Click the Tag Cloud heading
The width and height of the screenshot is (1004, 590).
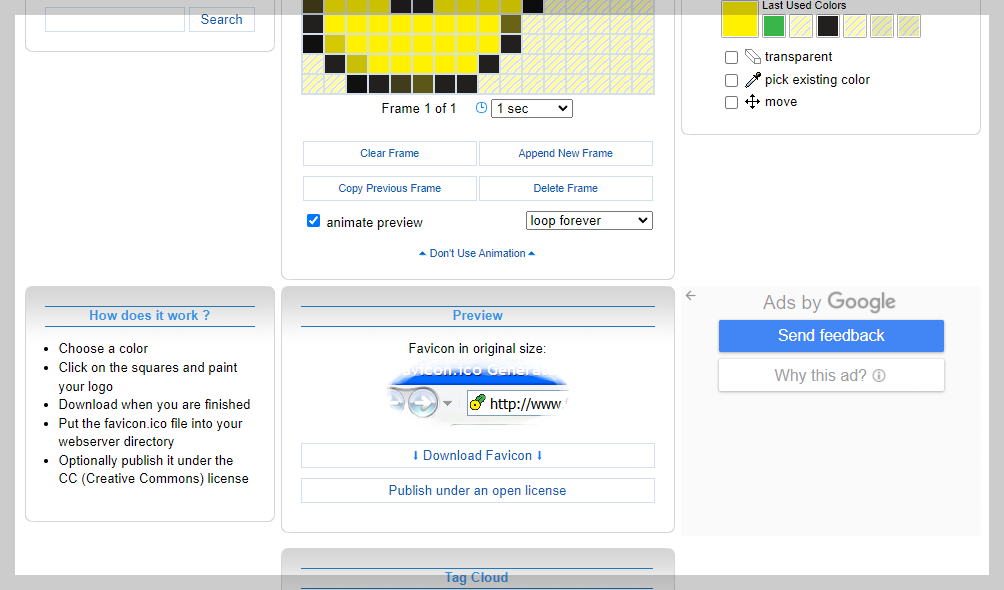[476, 577]
